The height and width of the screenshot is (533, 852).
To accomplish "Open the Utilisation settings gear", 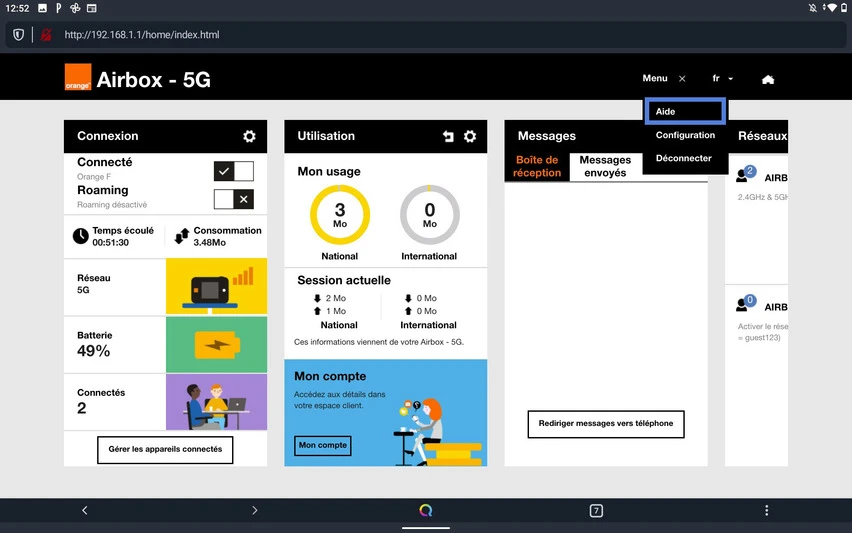I will click(x=469, y=136).
